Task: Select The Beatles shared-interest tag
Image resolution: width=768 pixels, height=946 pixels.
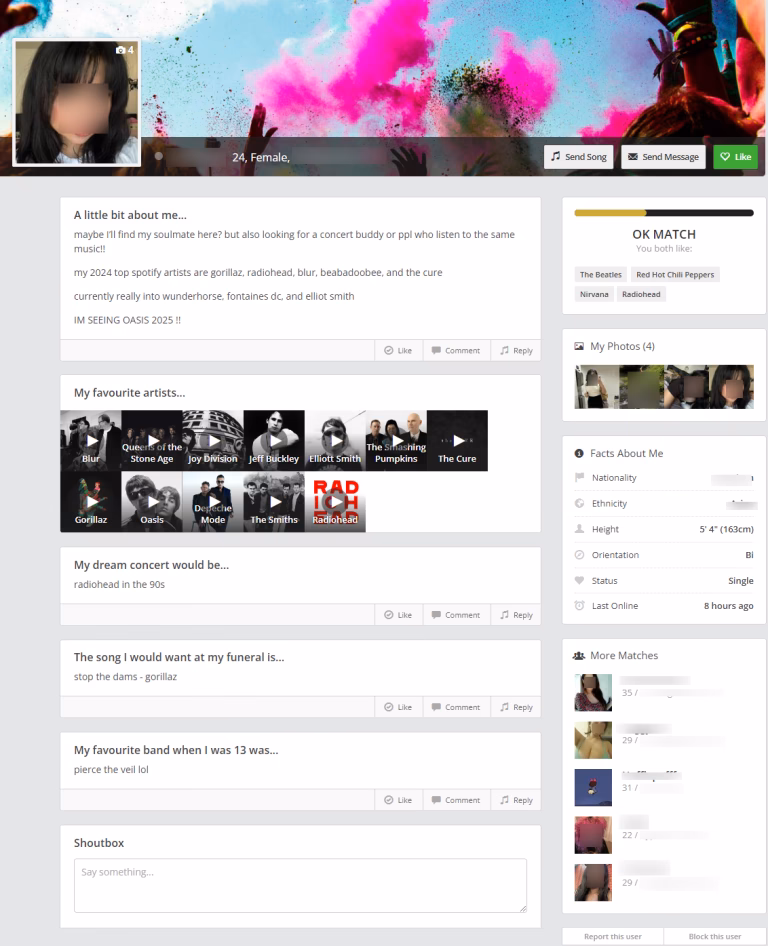Action: coord(601,274)
